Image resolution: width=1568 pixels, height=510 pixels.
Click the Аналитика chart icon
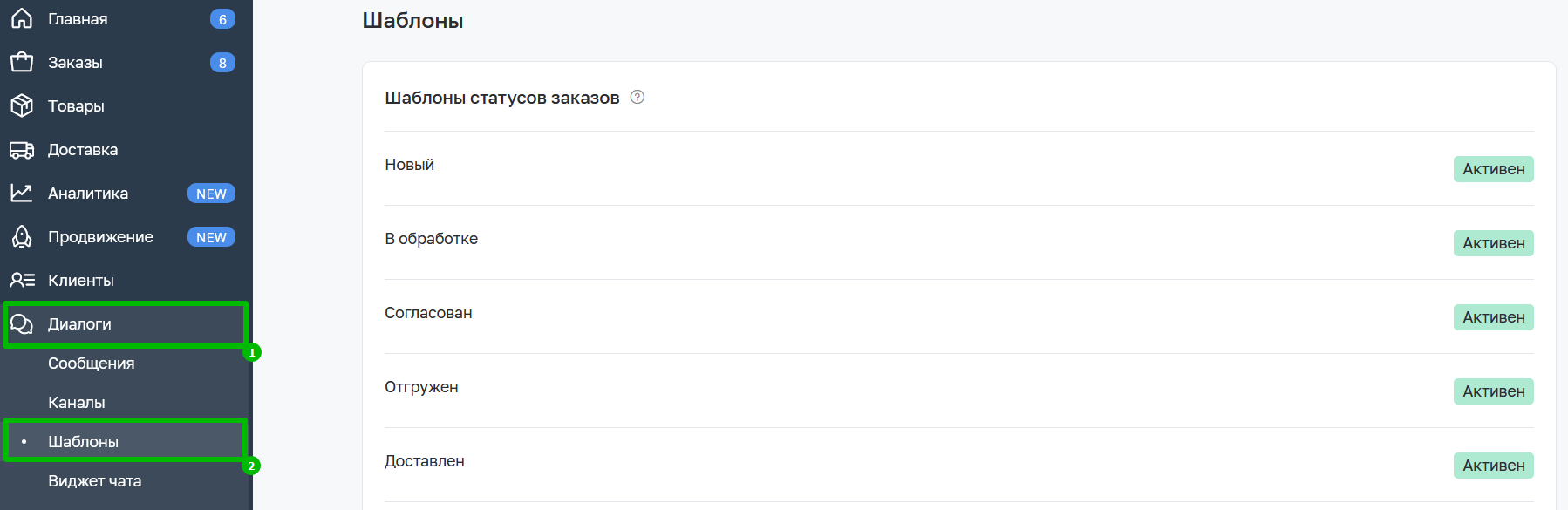[22, 193]
